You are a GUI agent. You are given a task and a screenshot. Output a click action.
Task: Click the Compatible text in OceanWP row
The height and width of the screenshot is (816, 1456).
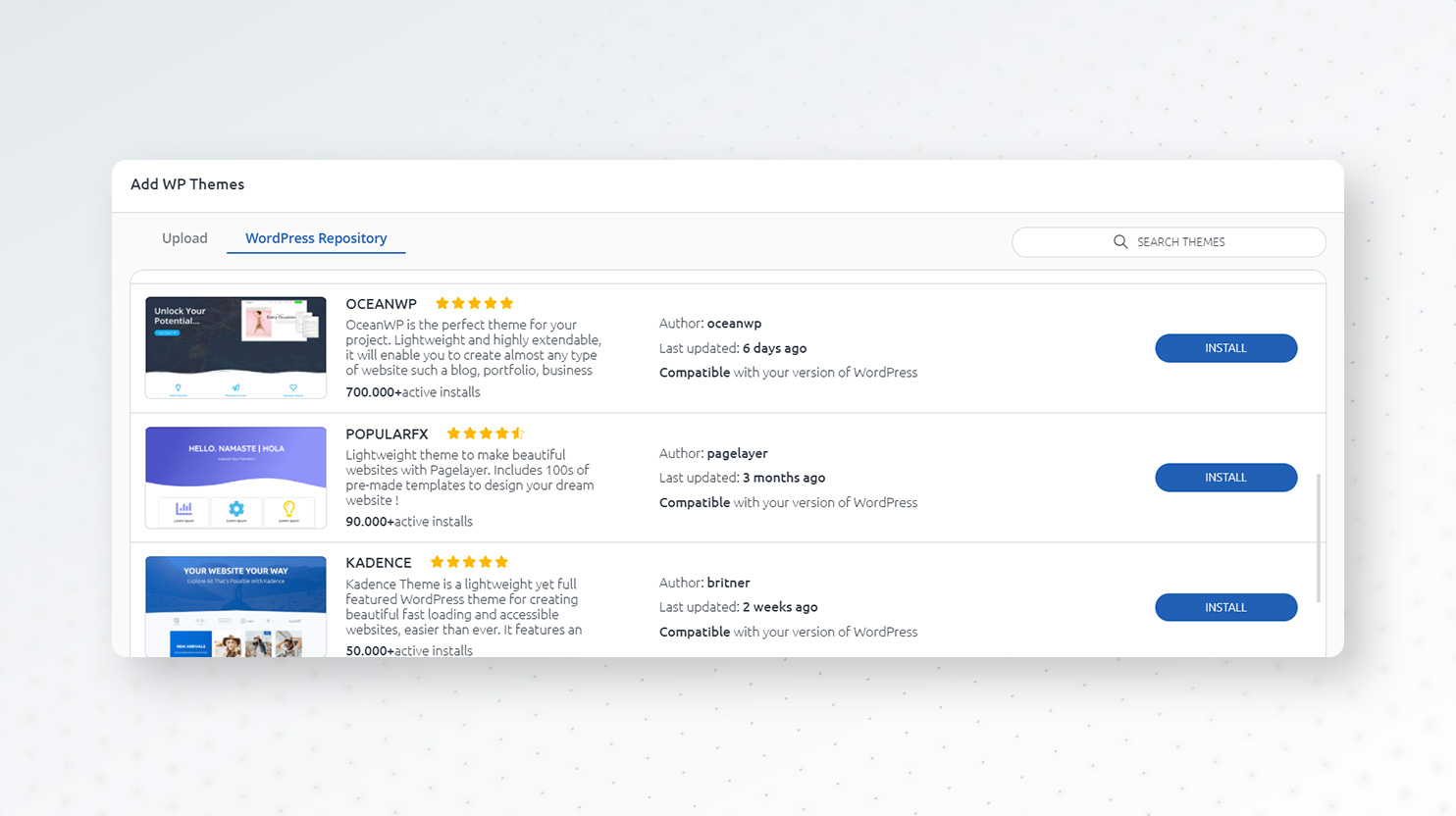[x=788, y=373]
